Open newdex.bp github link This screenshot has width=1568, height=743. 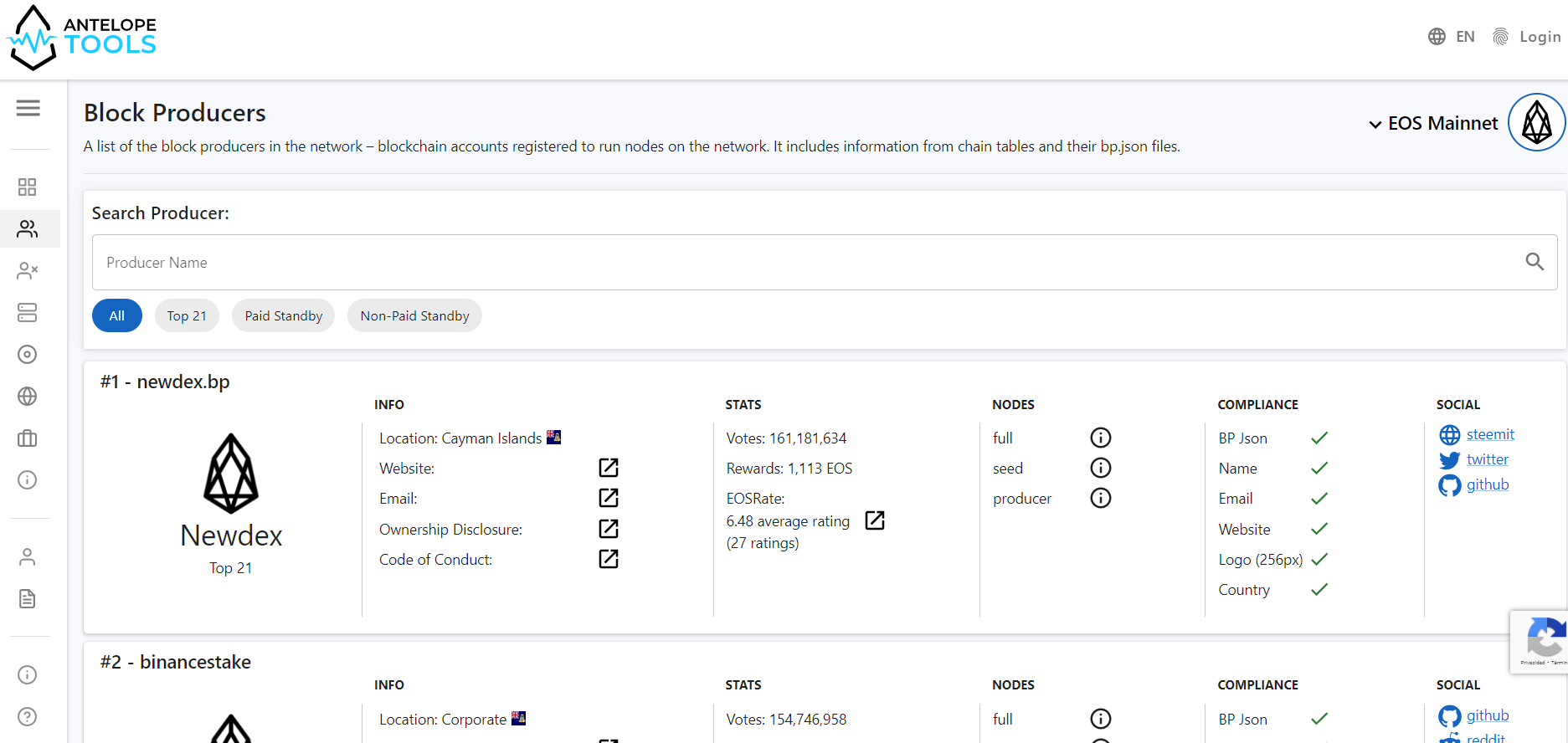(x=1488, y=484)
